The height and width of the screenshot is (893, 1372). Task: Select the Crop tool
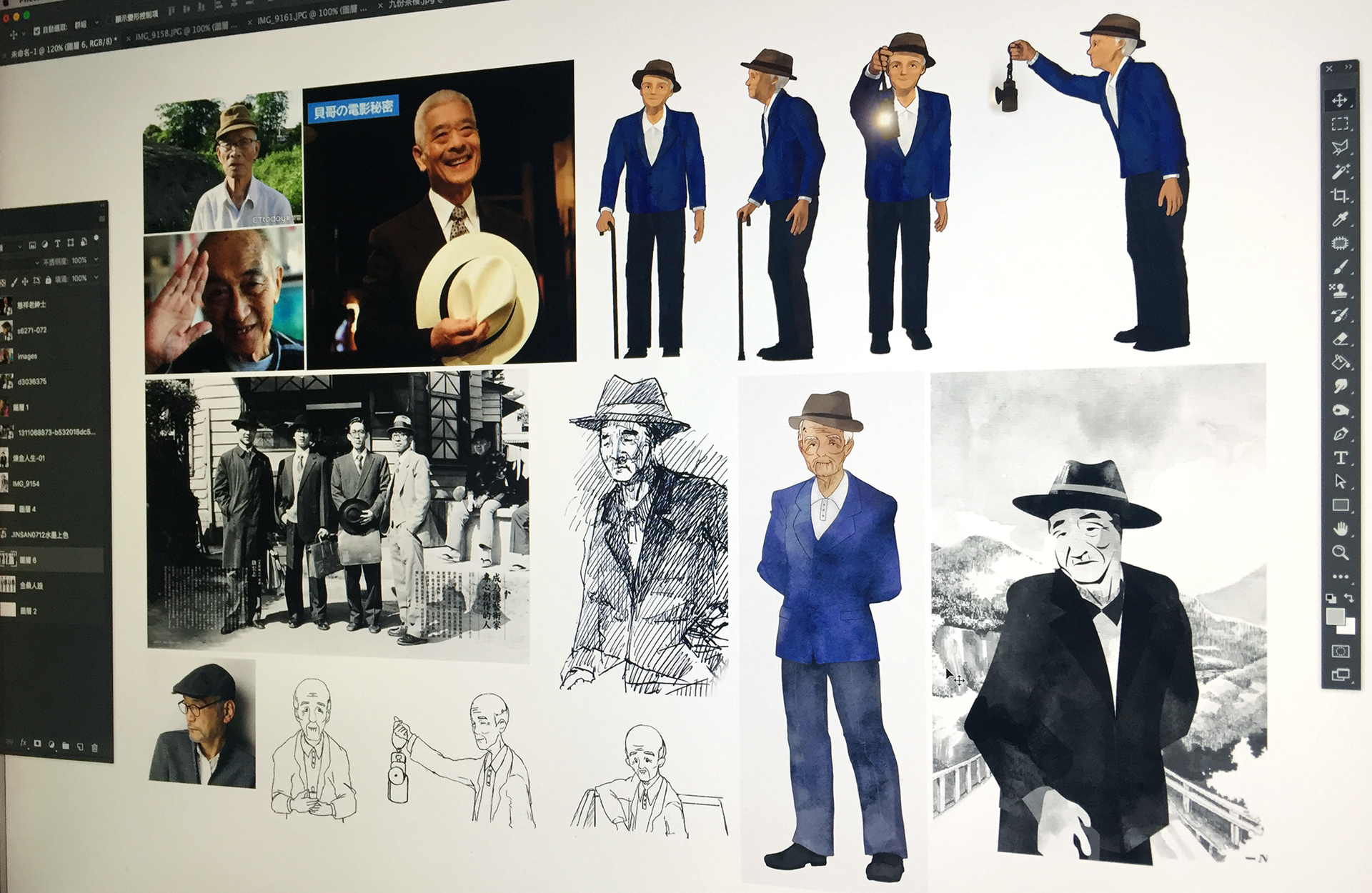1340,195
